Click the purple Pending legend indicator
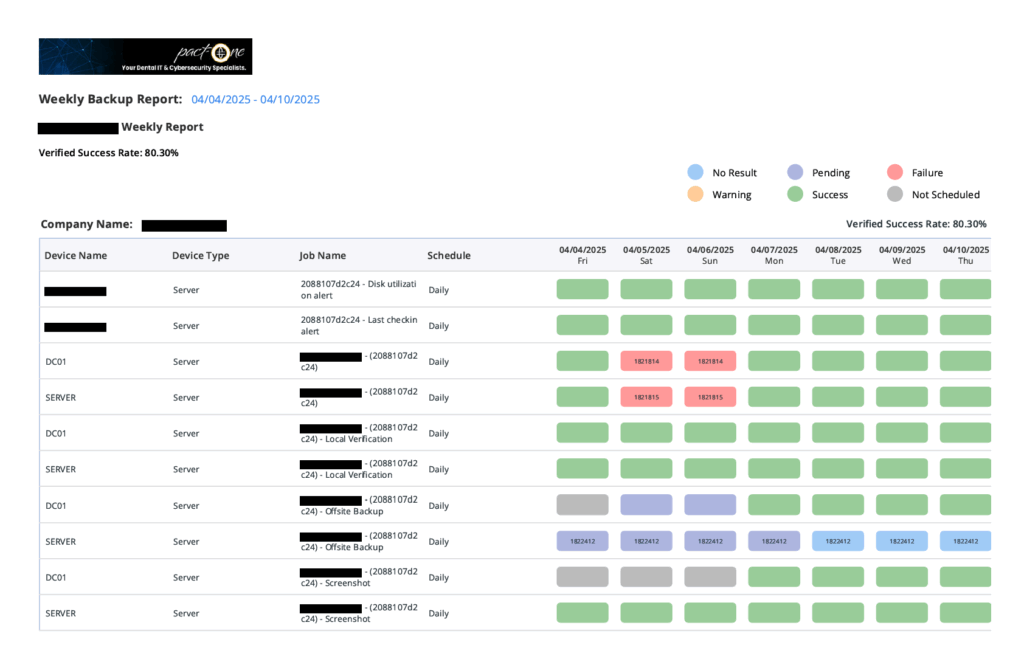The width and height of the screenshot is (1024, 662). (x=793, y=172)
